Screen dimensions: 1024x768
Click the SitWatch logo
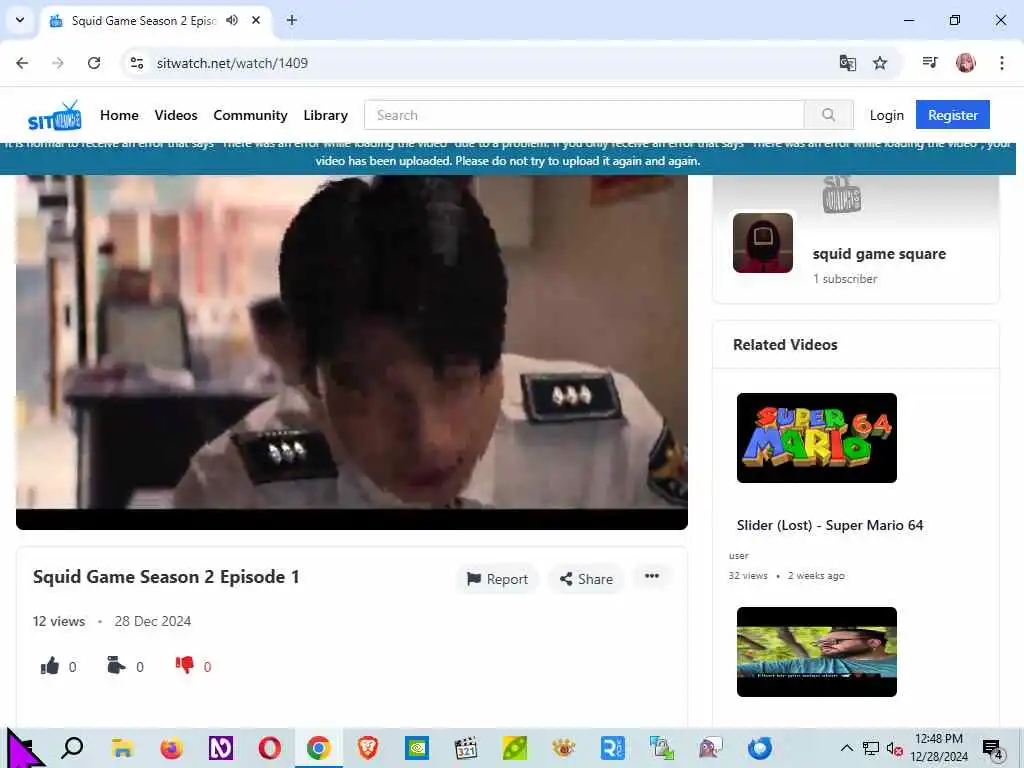pyautogui.click(x=55, y=116)
